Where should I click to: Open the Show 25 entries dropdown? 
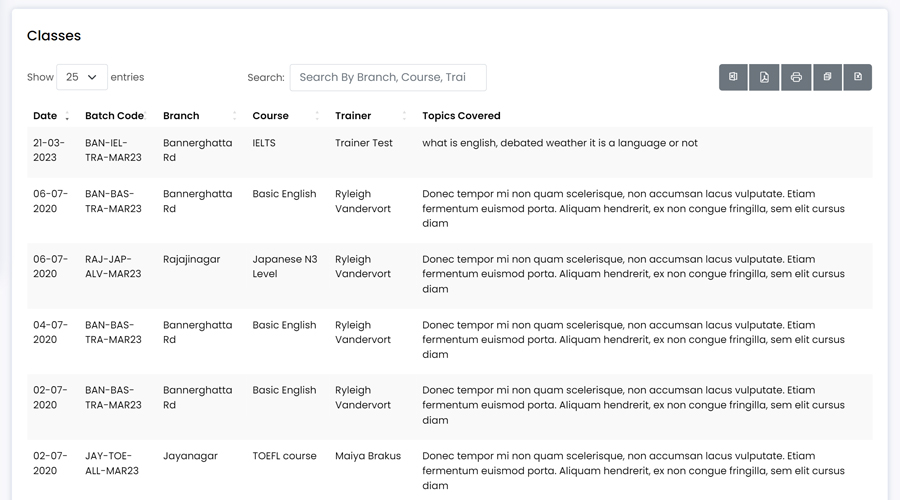pyautogui.click(x=82, y=77)
